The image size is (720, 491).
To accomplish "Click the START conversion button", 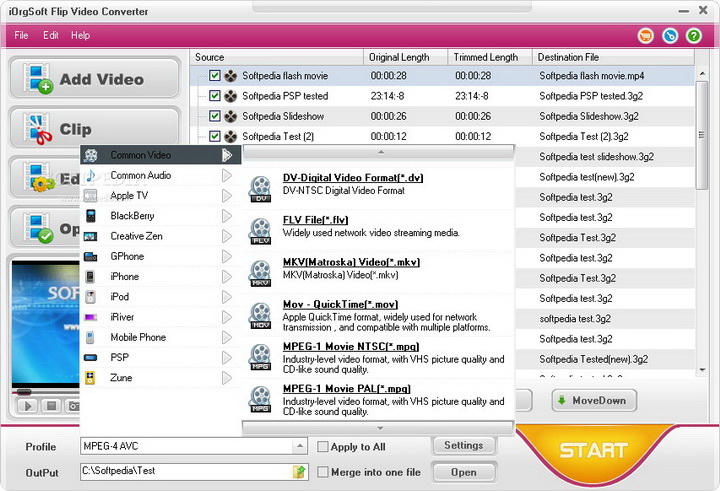I will 593,450.
